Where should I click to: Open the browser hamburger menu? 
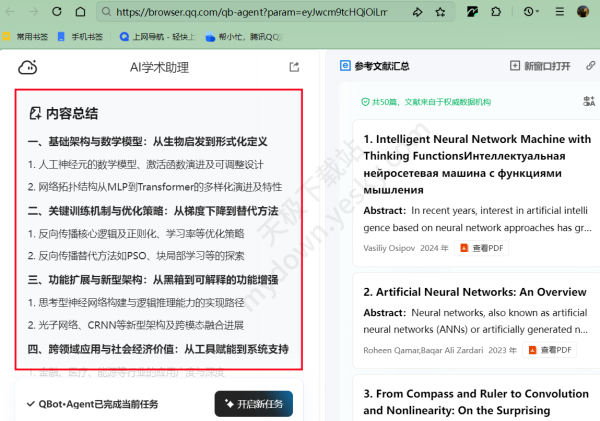[560, 12]
